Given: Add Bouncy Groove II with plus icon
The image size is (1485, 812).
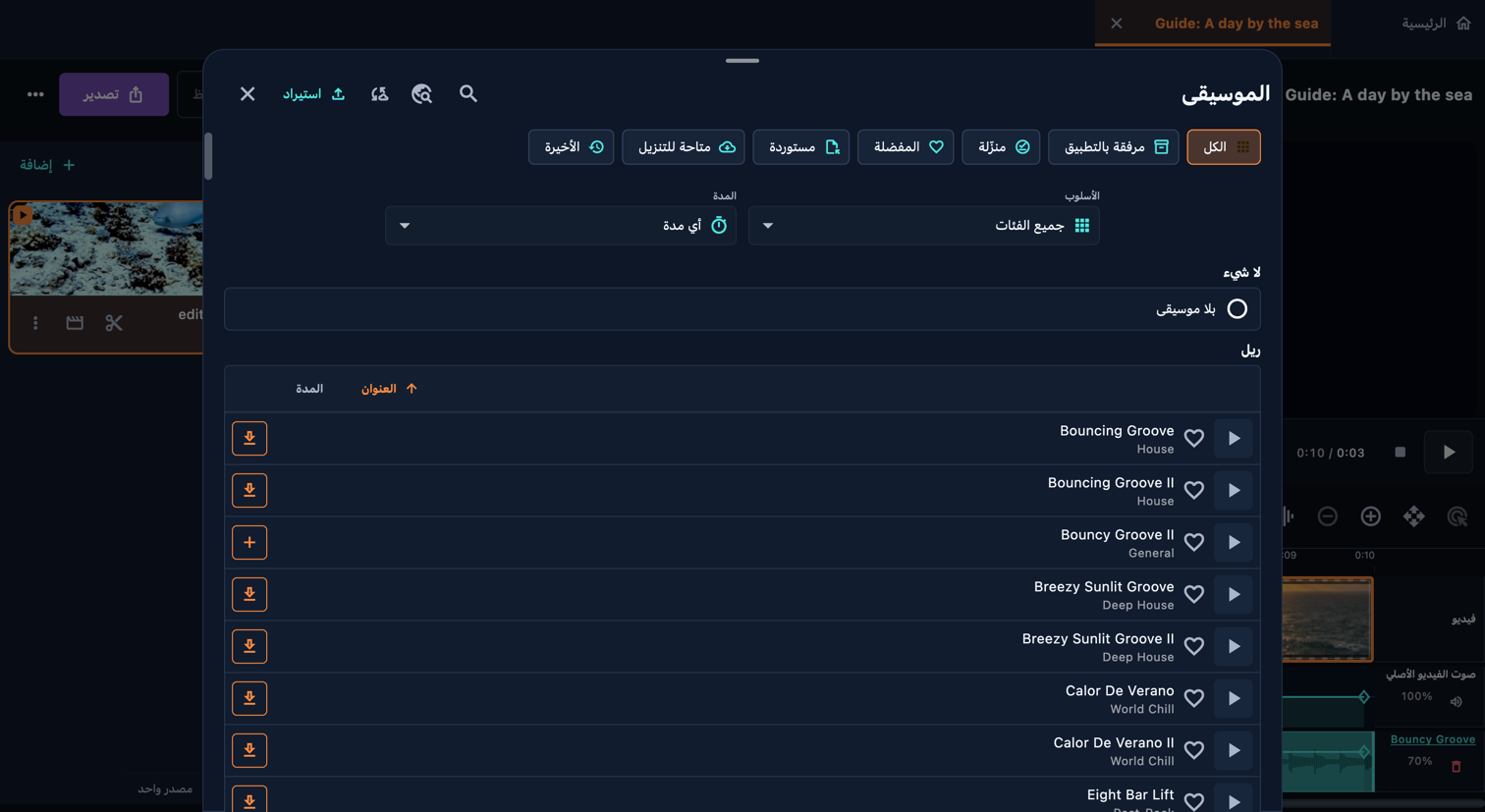Looking at the screenshot, I should 249,543.
